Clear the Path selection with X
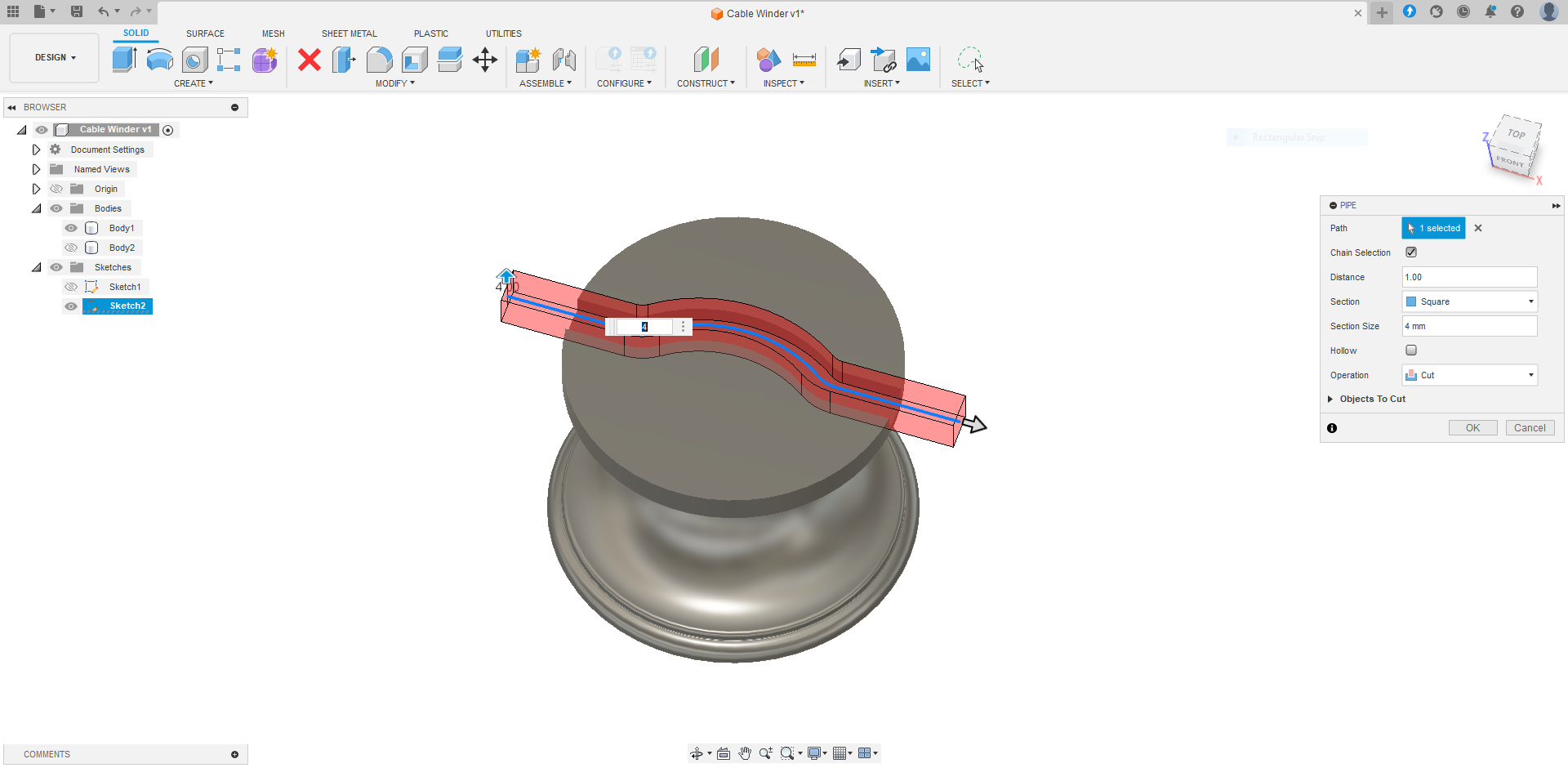The width and height of the screenshot is (1568, 768). coord(1478,228)
